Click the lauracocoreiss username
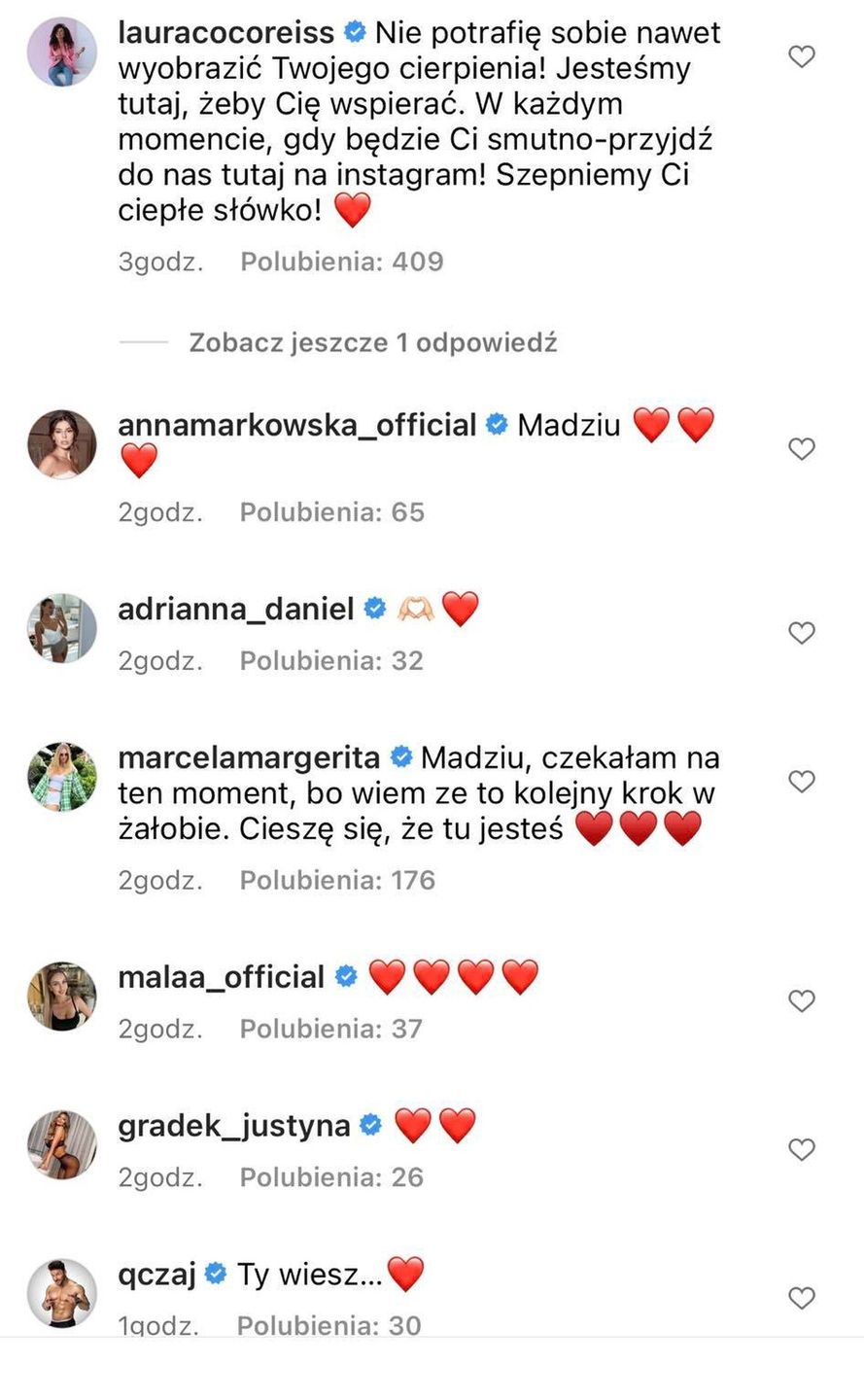Image resolution: width=864 pixels, height=1400 pixels. tap(226, 33)
